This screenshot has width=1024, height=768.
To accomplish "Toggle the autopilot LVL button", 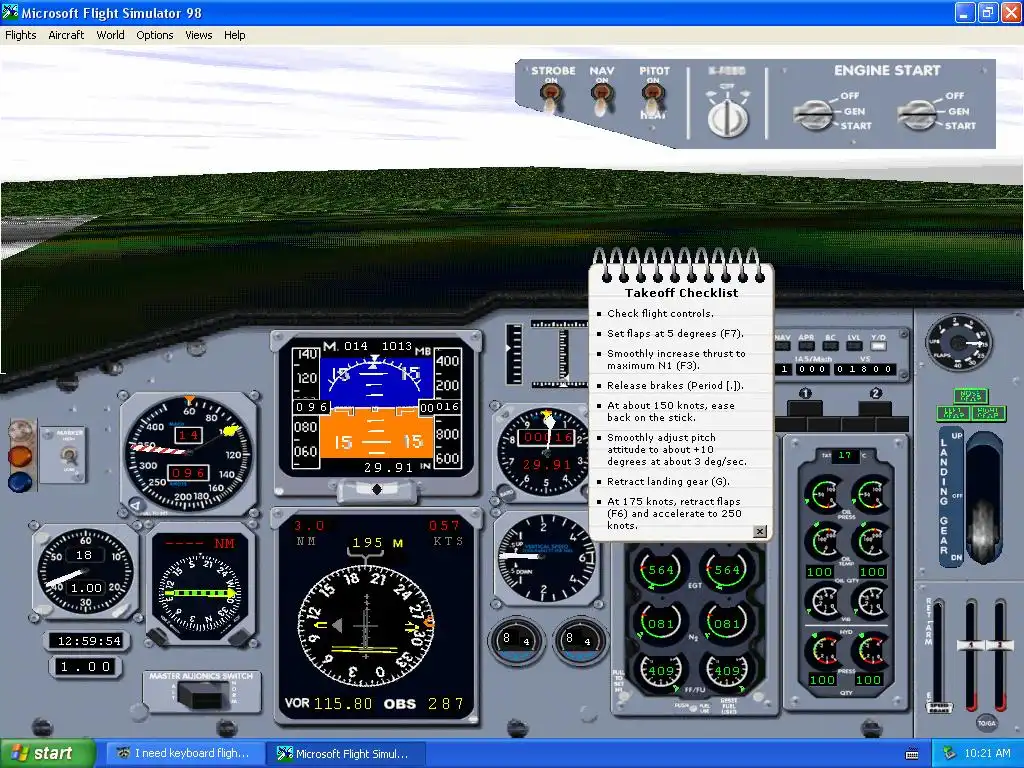I will [854, 344].
